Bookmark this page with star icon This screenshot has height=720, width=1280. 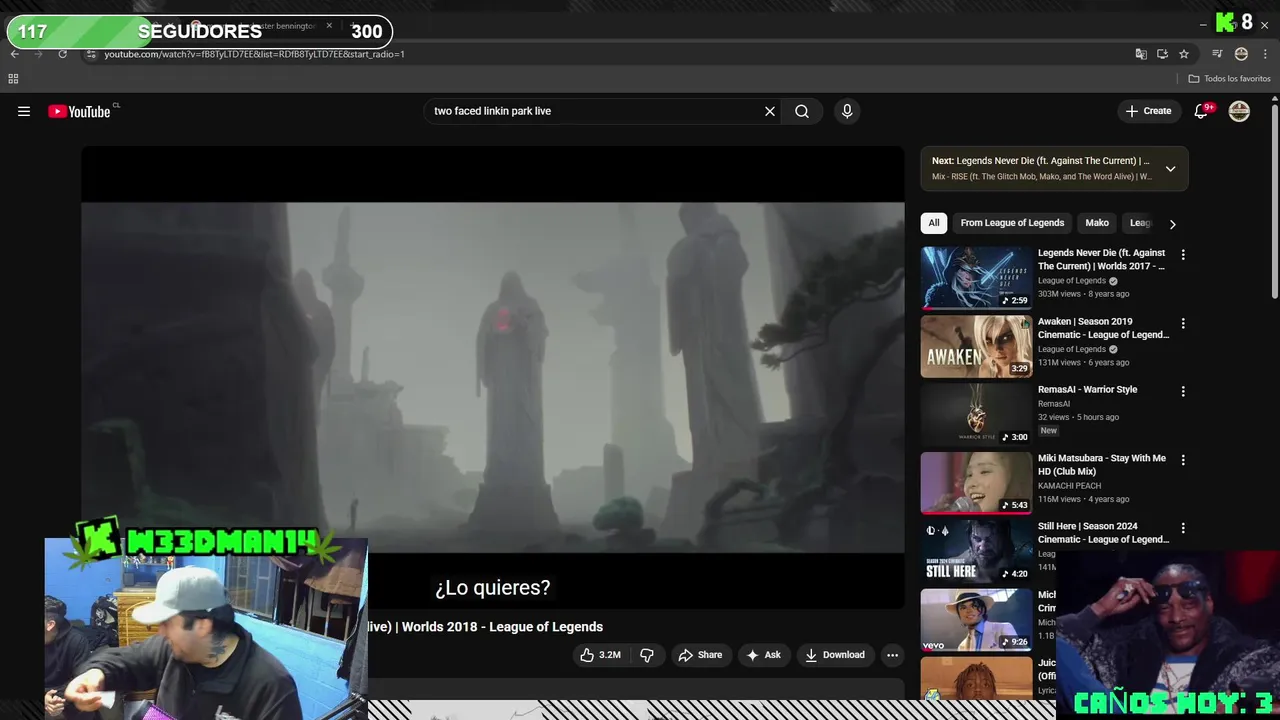pos(1184,54)
